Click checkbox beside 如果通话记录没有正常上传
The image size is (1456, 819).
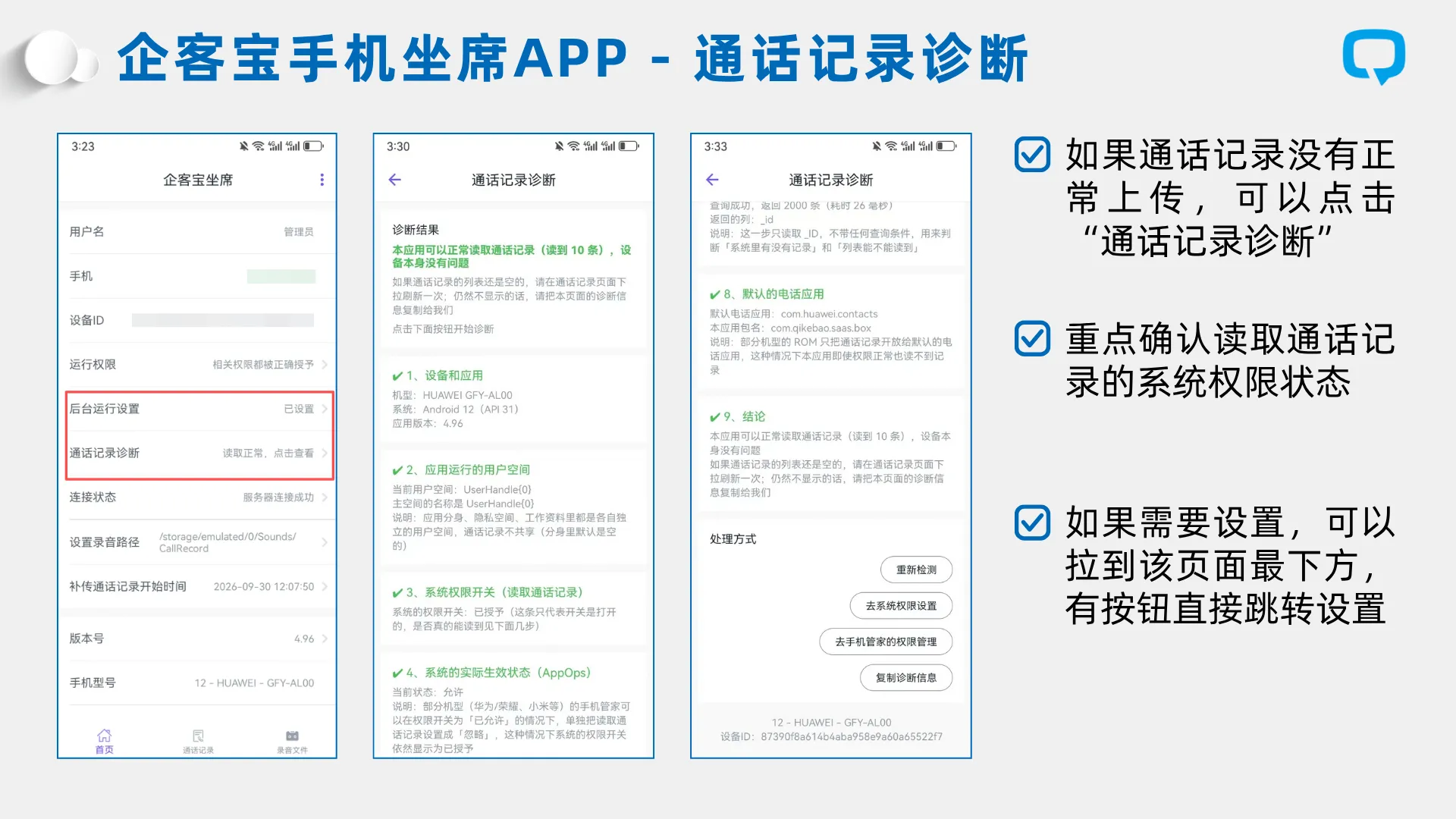[1032, 155]
